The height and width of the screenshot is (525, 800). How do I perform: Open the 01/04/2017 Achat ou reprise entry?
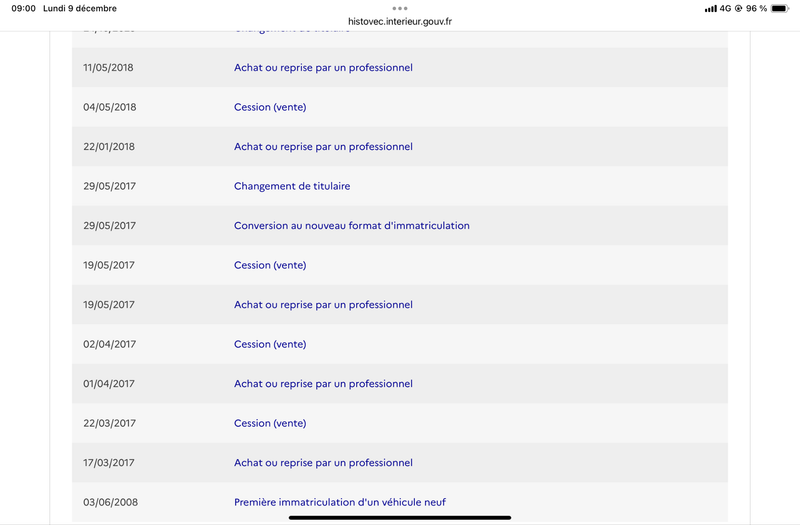323,384
